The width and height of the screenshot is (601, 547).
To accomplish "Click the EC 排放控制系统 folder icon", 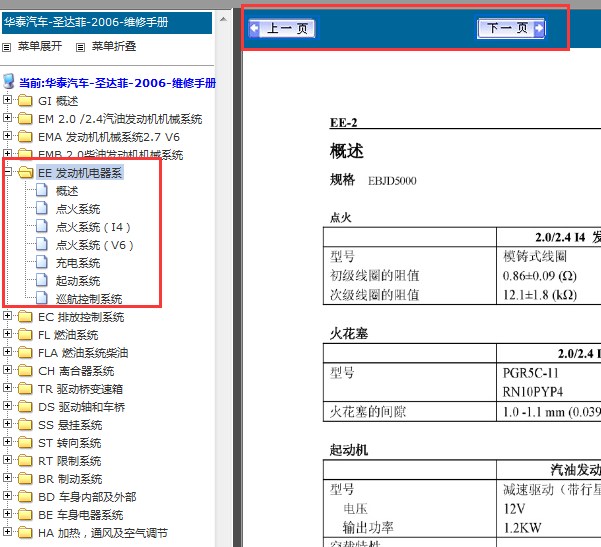I will pyautogui.click(x=25, y=317).
